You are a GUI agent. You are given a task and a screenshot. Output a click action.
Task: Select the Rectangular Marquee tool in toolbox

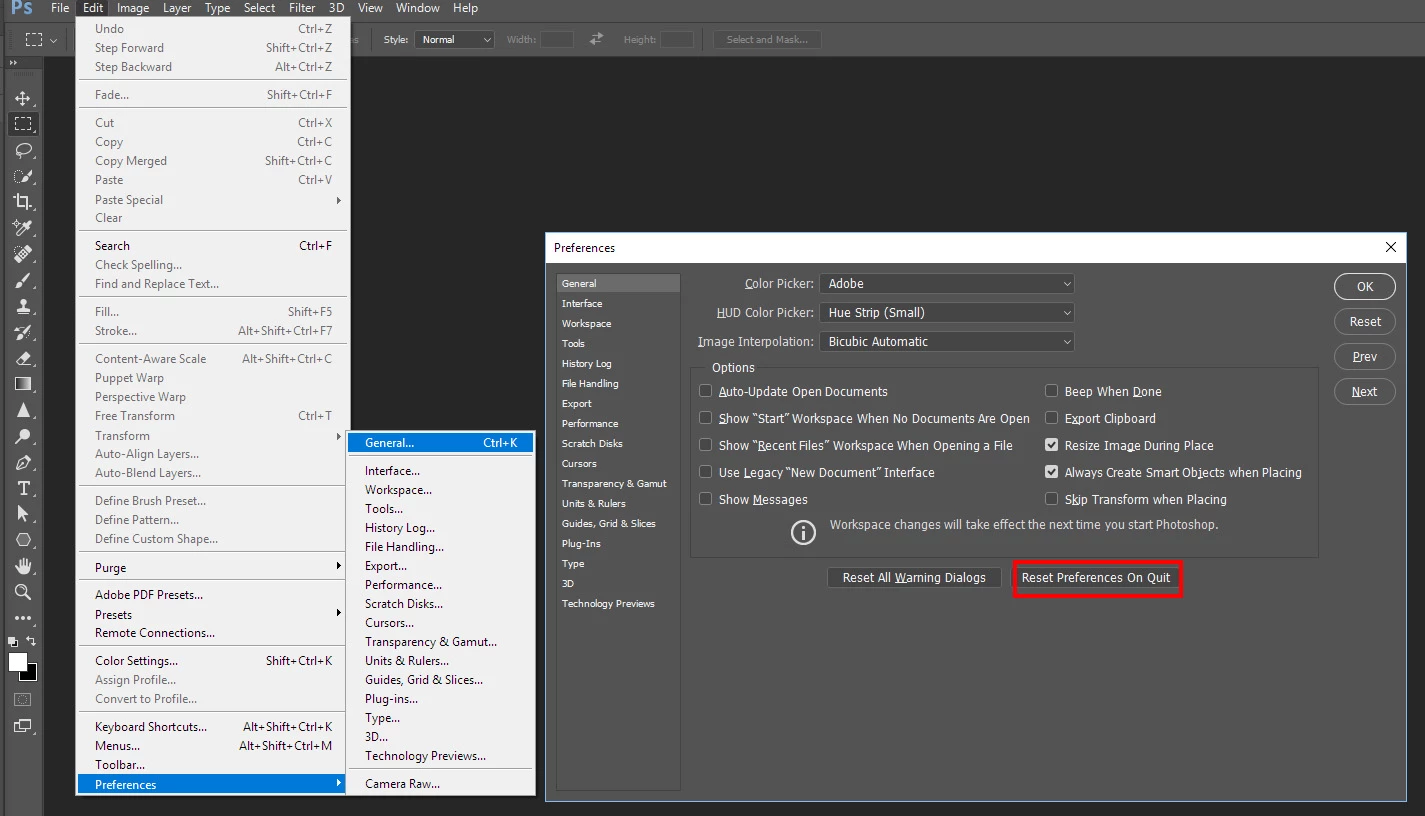[x=22, y=124]
